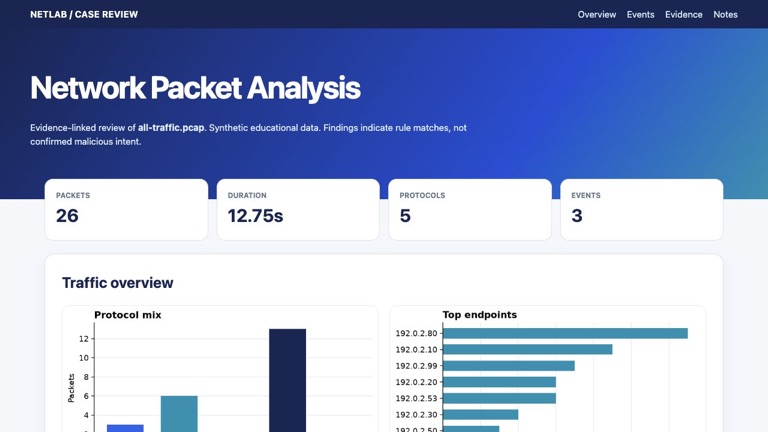The image size is (768, 432).
Task: Click the Protocols card value 5
Action: [x=405, y=216]
